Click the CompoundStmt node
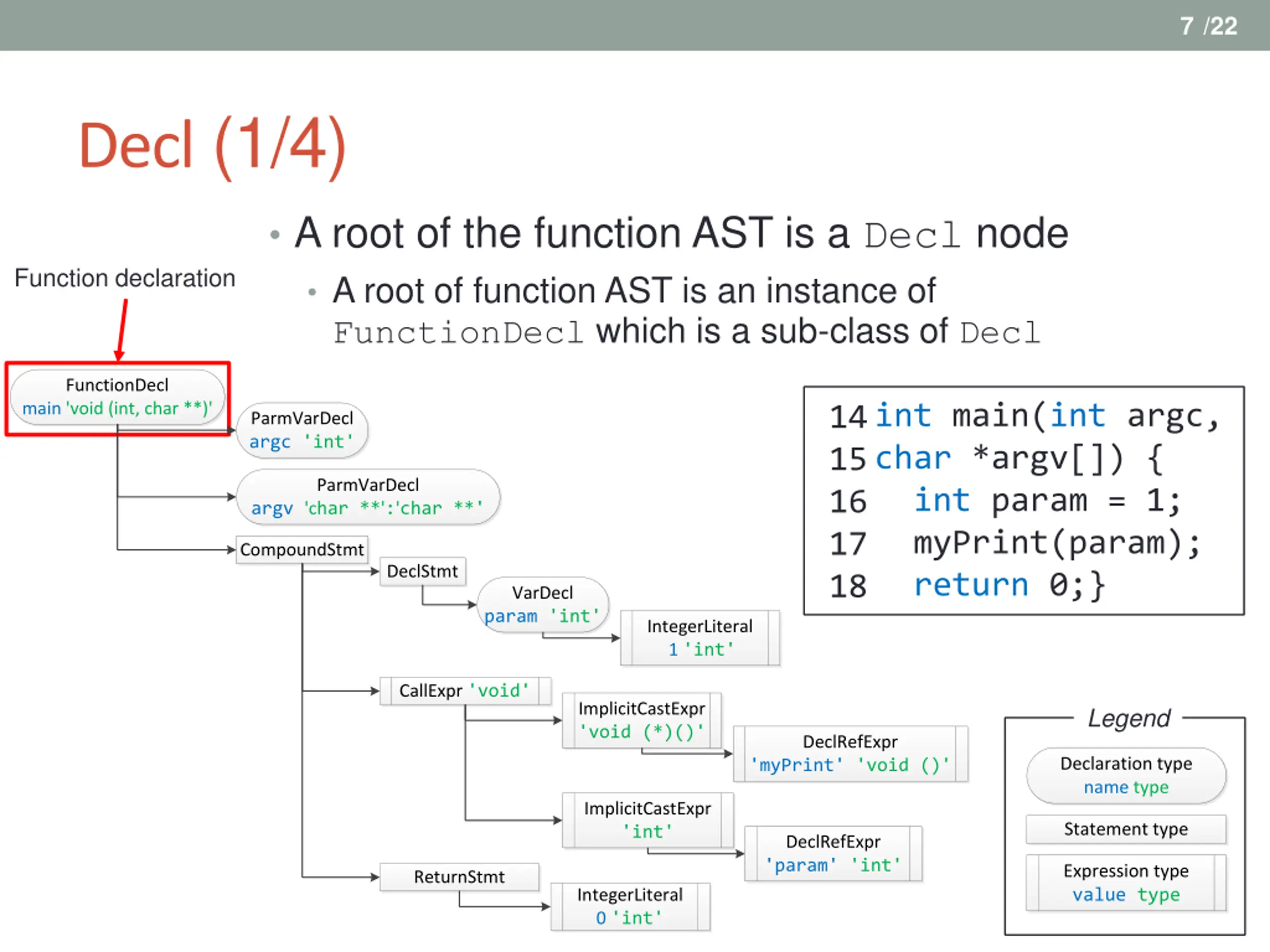1270x952 pixels. pyautogui.click(x=302, y=550)
